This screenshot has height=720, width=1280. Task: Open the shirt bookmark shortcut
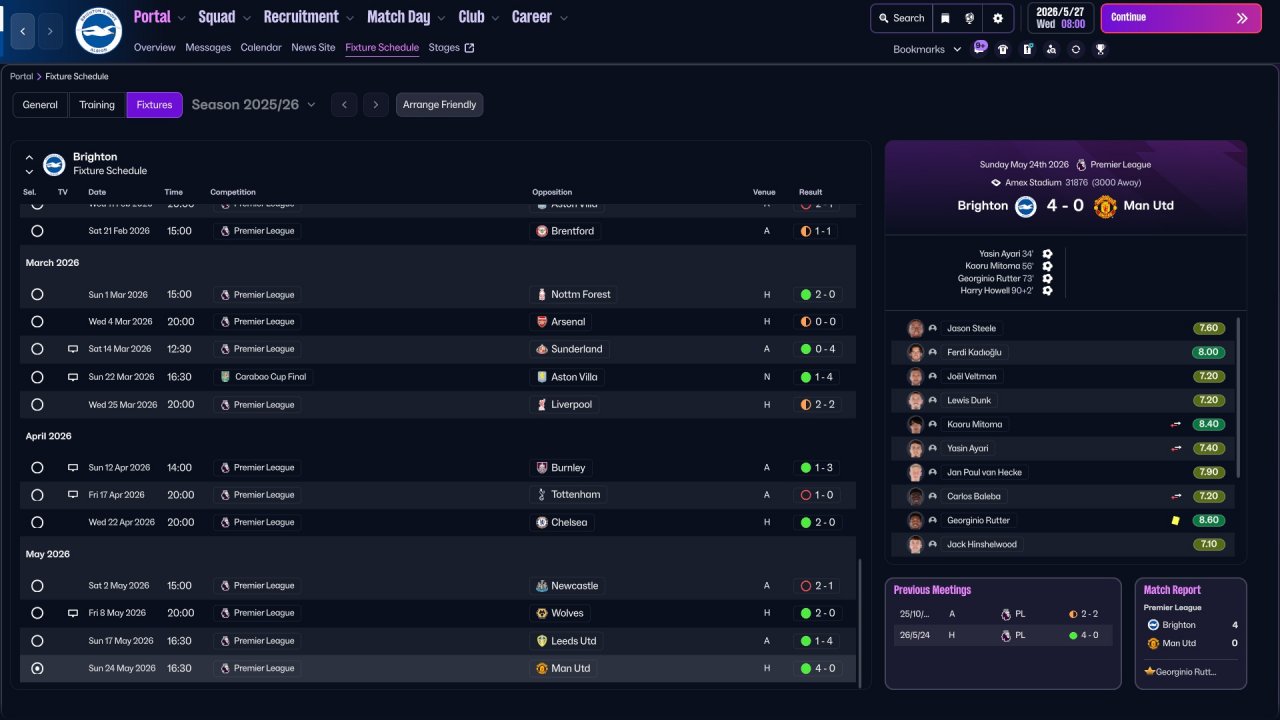click(x=1003, y=49)
